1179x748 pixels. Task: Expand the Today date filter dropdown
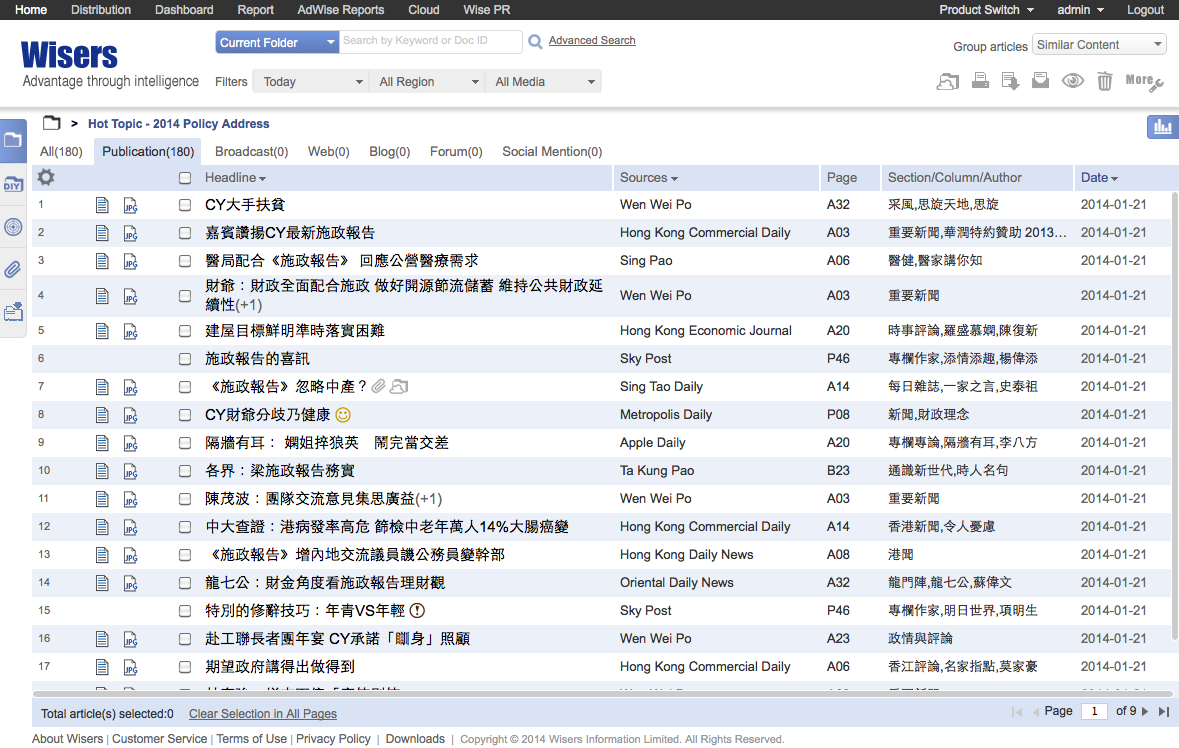click(312, 82)
